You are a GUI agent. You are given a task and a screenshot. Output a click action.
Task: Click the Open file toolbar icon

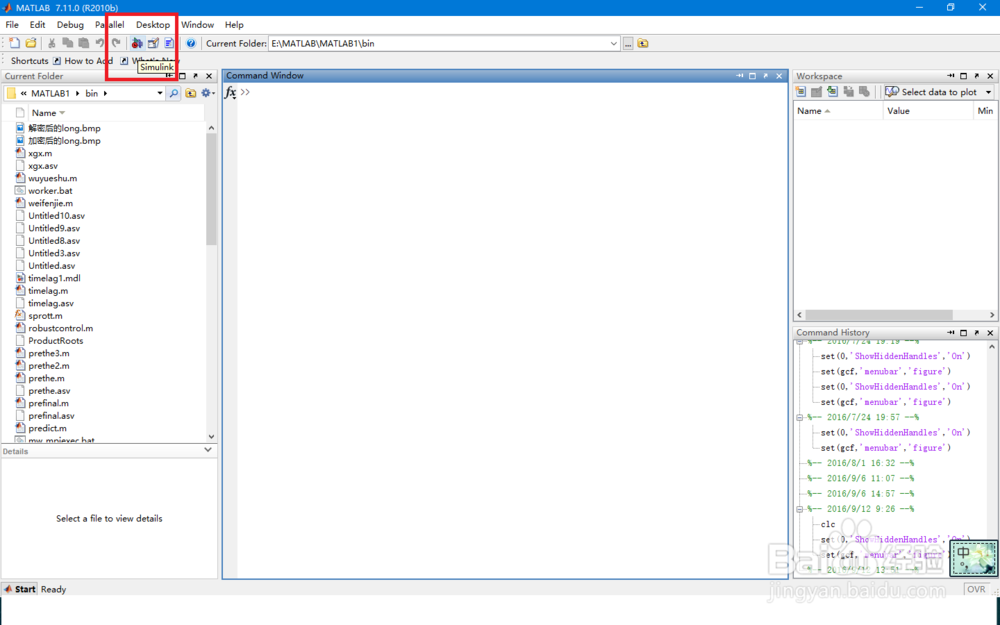point(31,43)
